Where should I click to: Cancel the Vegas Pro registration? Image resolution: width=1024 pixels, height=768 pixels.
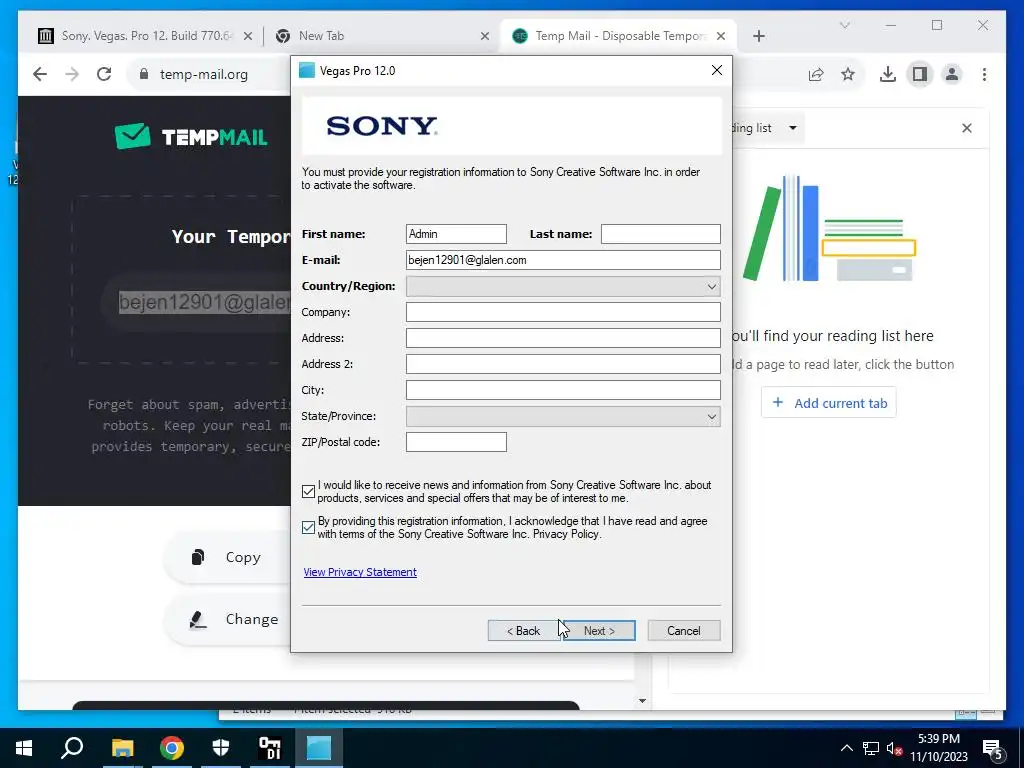[x=684, y=631]
